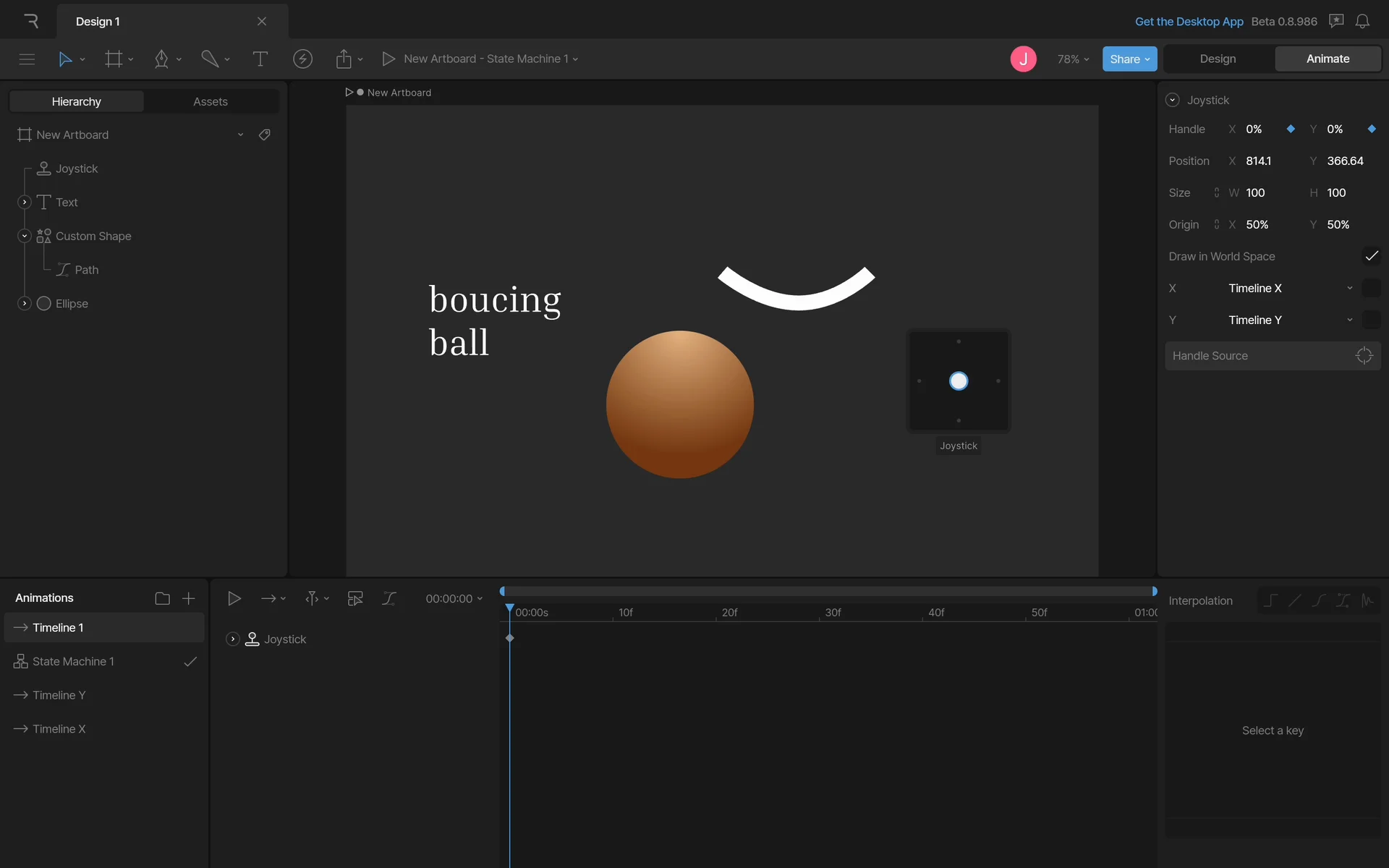
Task: Pick Handle Source target icon
Action: pyautogui.click(x=1364, y=356)
